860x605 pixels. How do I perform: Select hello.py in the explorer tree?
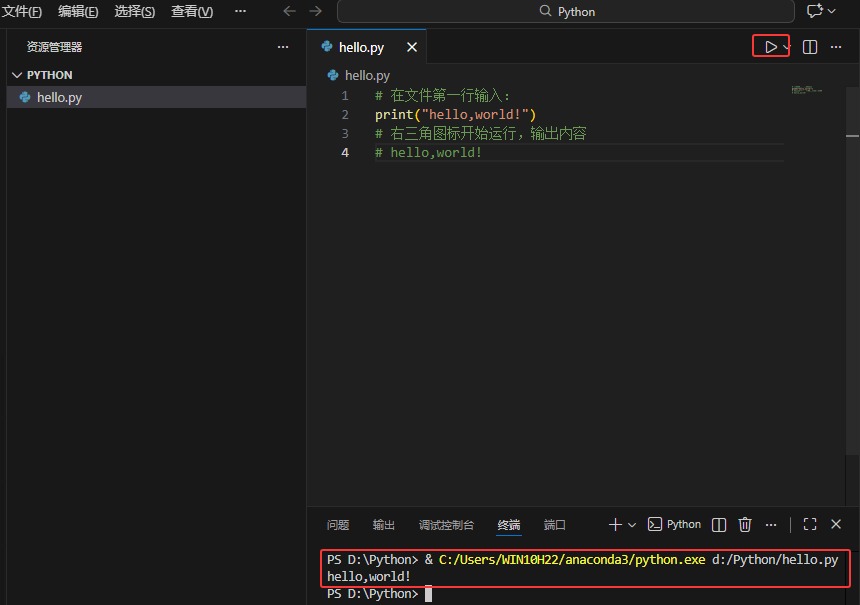(60, 97)
